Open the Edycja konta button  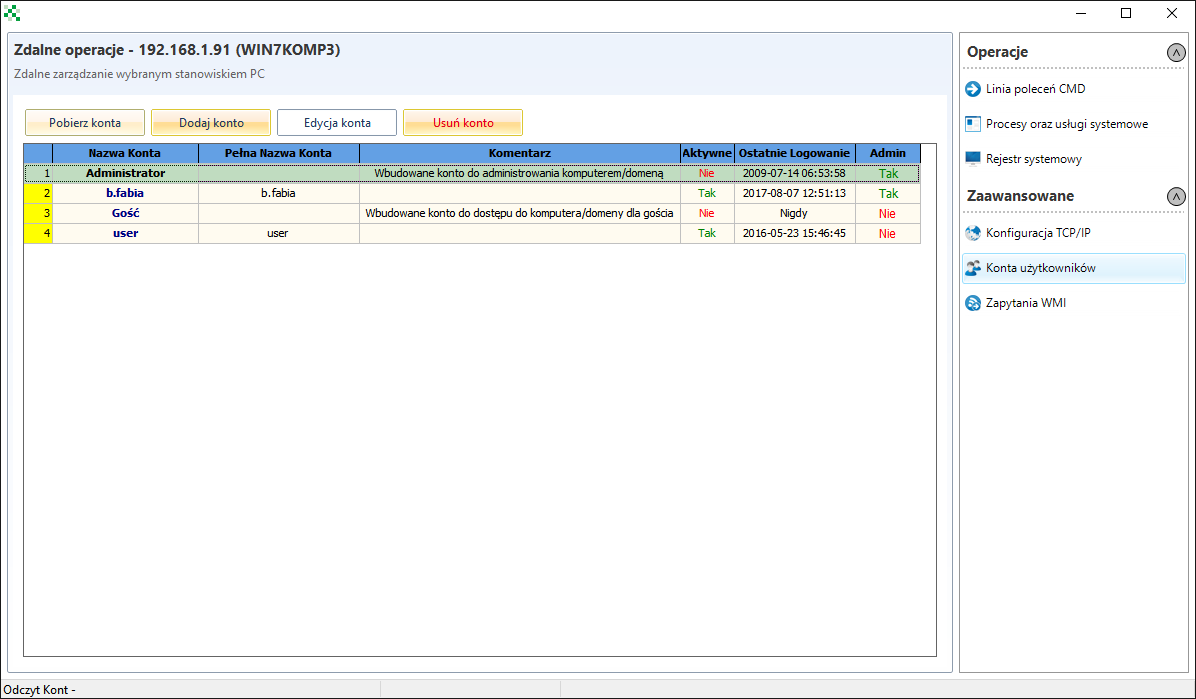[337, 123]
